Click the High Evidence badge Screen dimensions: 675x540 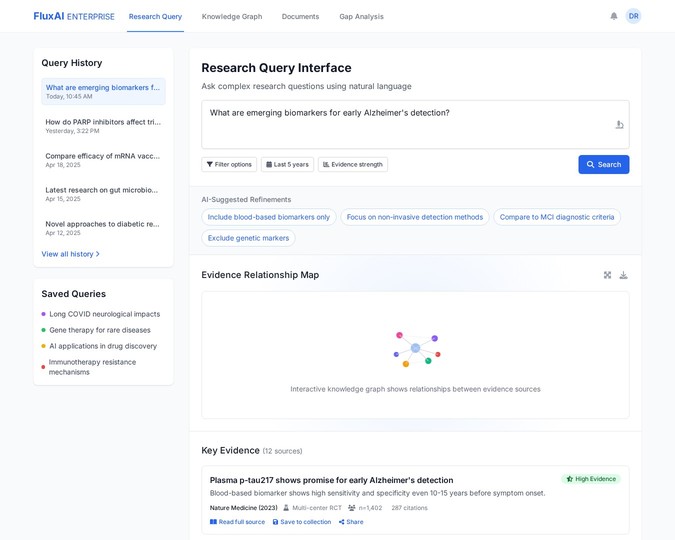(x=591, y=479)
